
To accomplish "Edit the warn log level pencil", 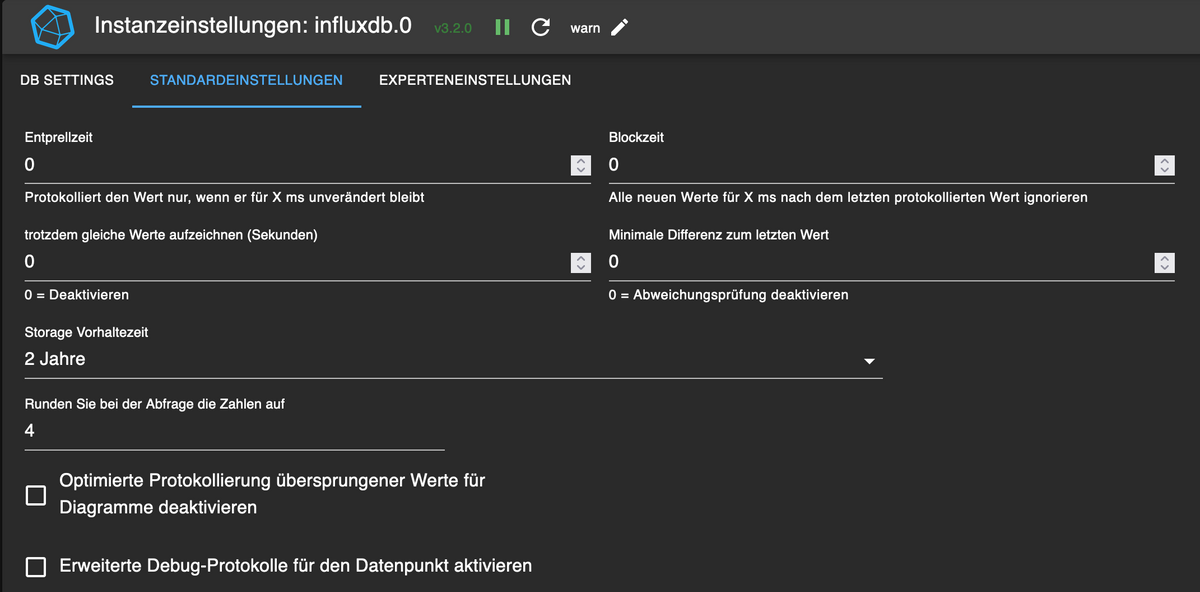I will coord(619,28).
